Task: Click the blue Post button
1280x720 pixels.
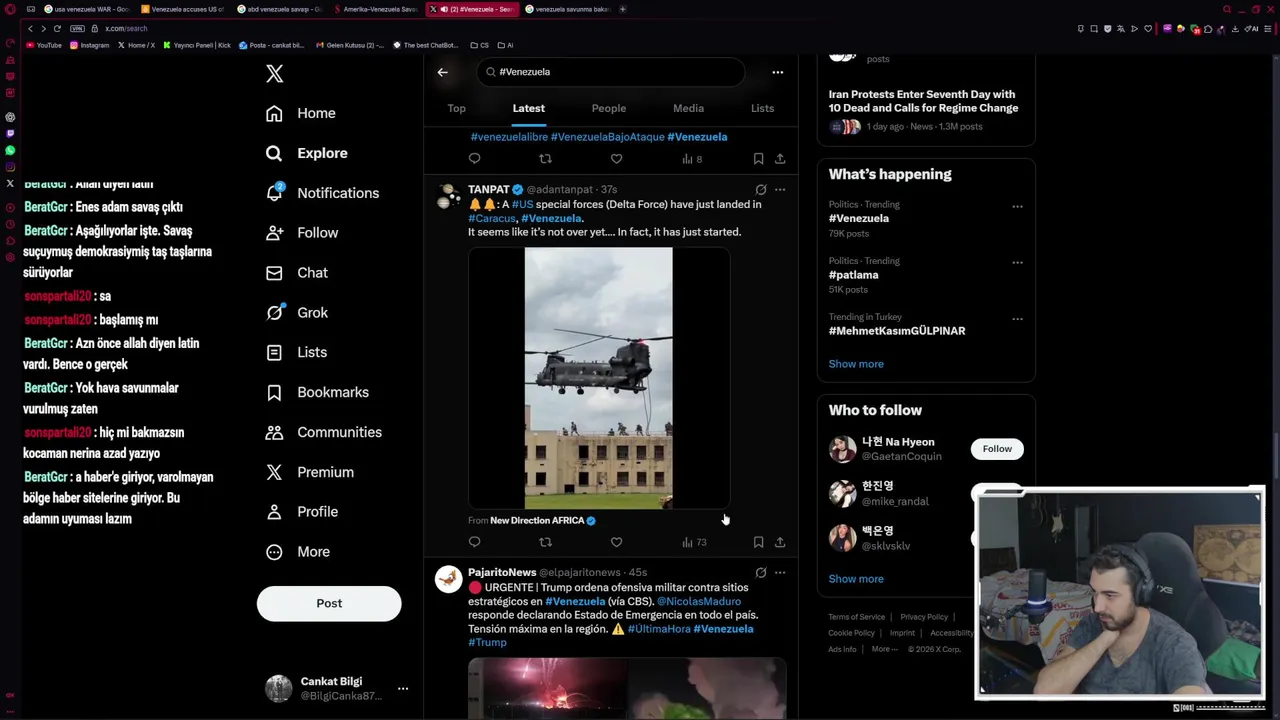Action: [329, 603]
